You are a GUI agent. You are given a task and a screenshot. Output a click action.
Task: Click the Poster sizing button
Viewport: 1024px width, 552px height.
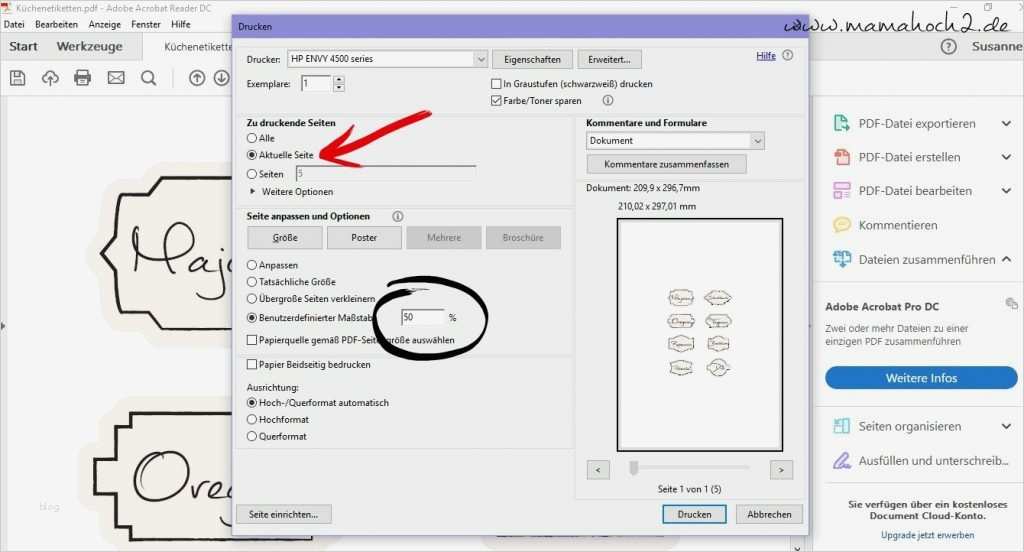[x=364, y=238]
